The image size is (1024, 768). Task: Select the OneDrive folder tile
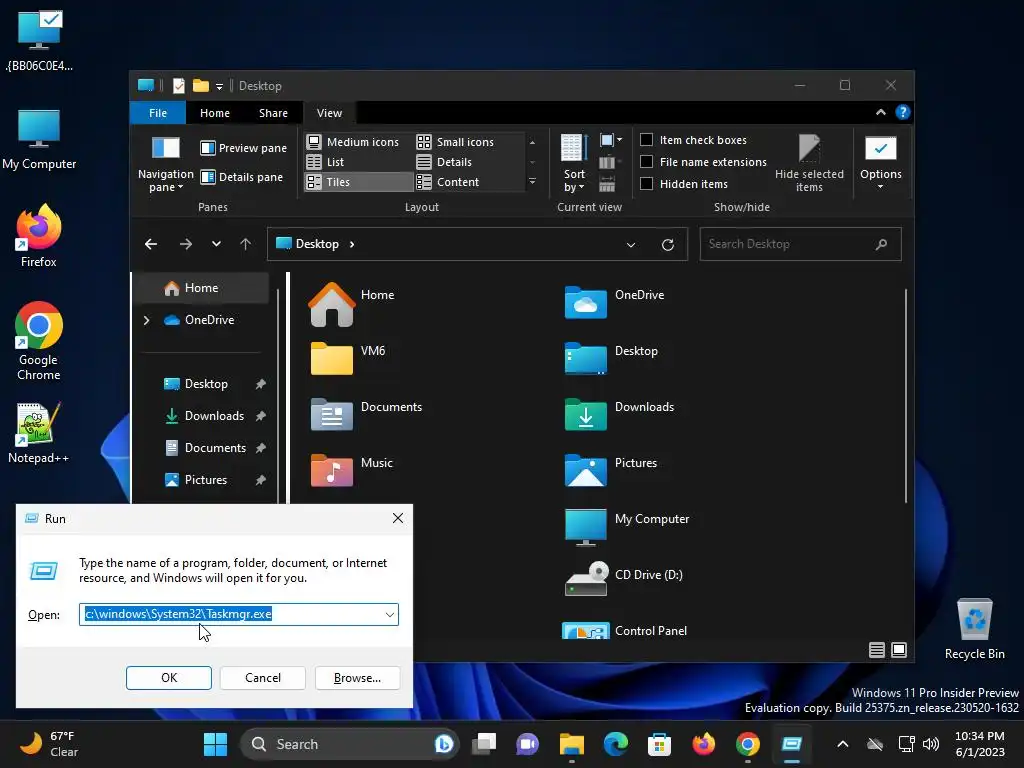(614, 301)
